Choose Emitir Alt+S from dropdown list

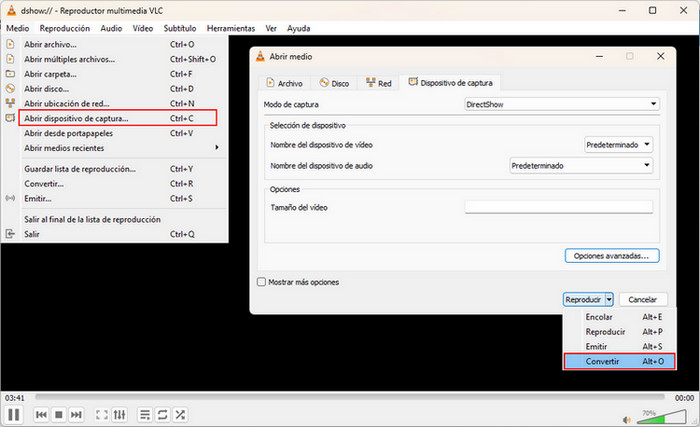click(x=620, y=346)
